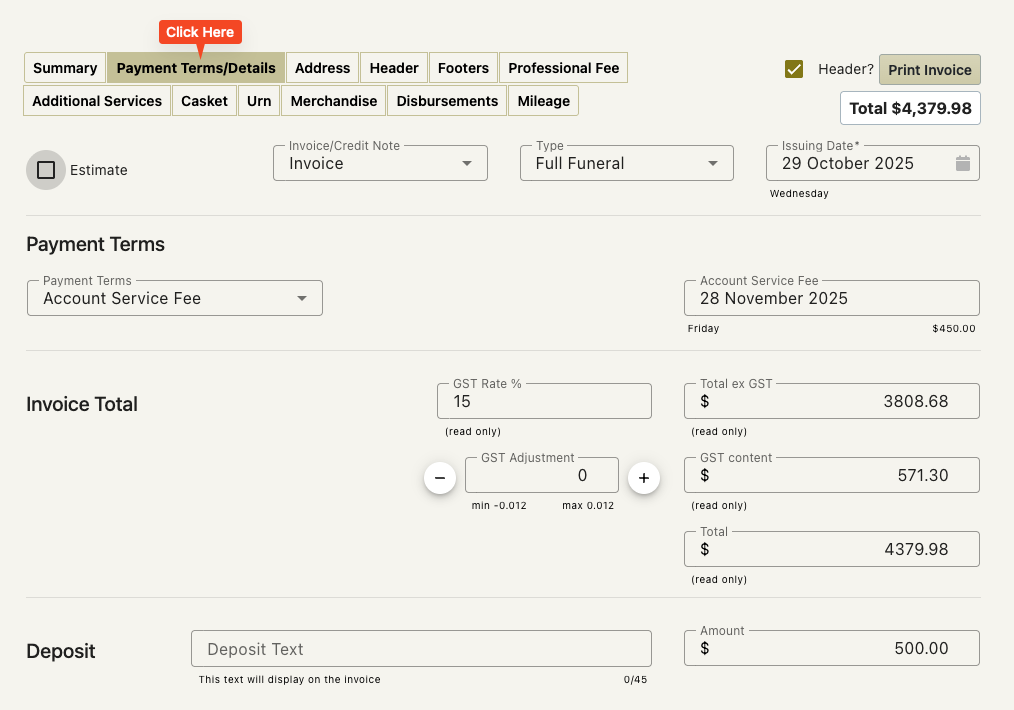Go to the Disbursements tab
Viewport: 1014px width, 710px height.
pos(447,101)
